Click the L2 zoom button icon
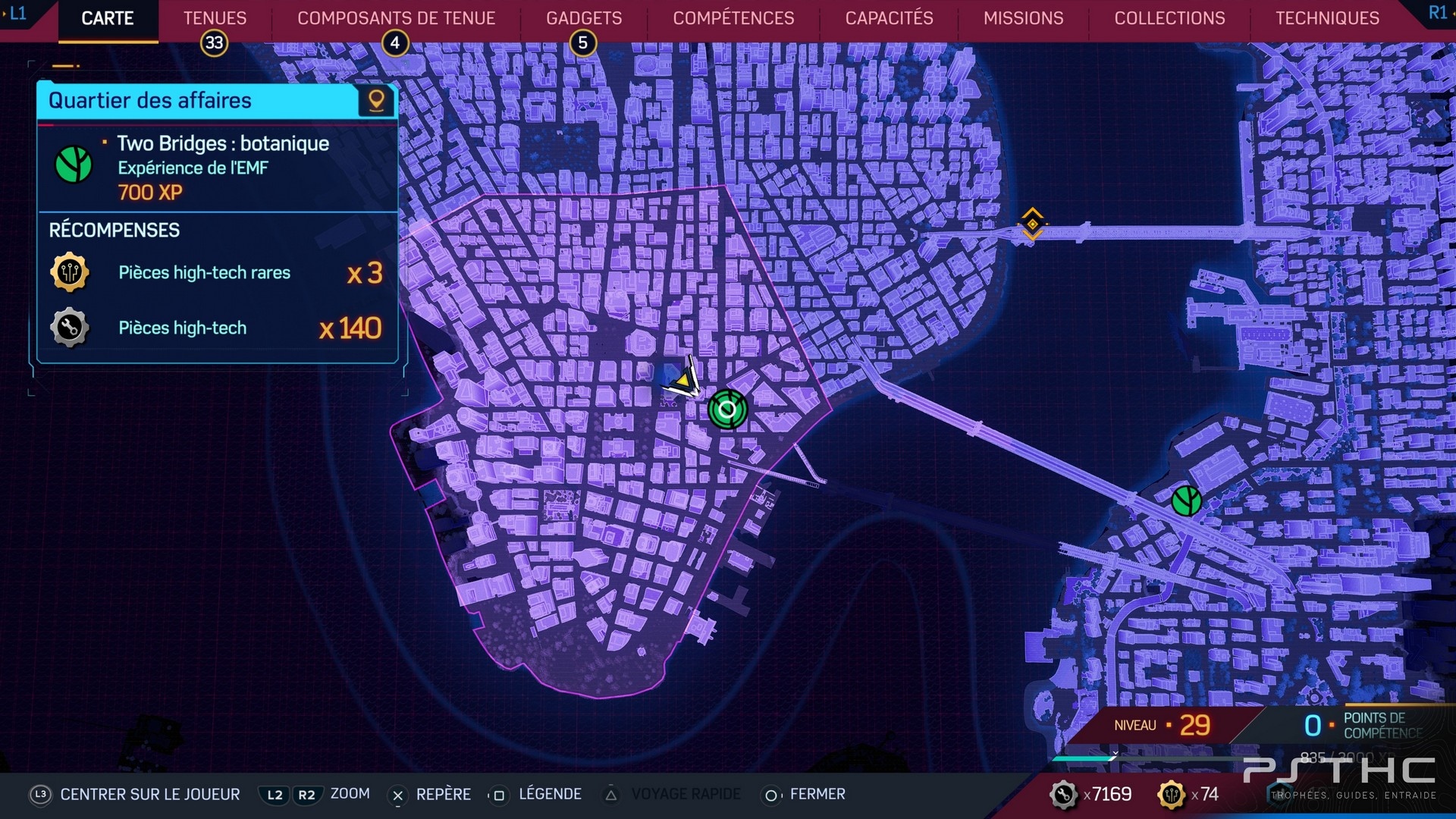The height and width of the screenshot is (819, 1456). (275, 795)
